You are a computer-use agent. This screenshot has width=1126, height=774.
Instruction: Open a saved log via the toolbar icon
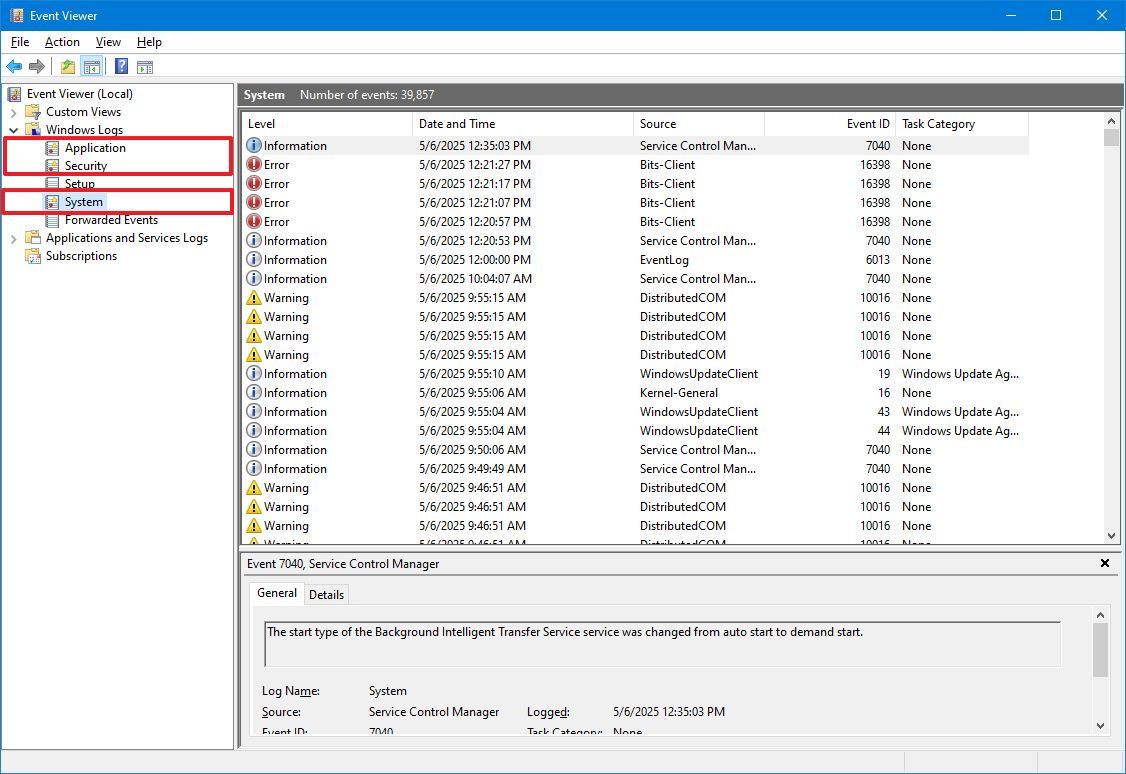pyautogui.click(x=67, y=66)
